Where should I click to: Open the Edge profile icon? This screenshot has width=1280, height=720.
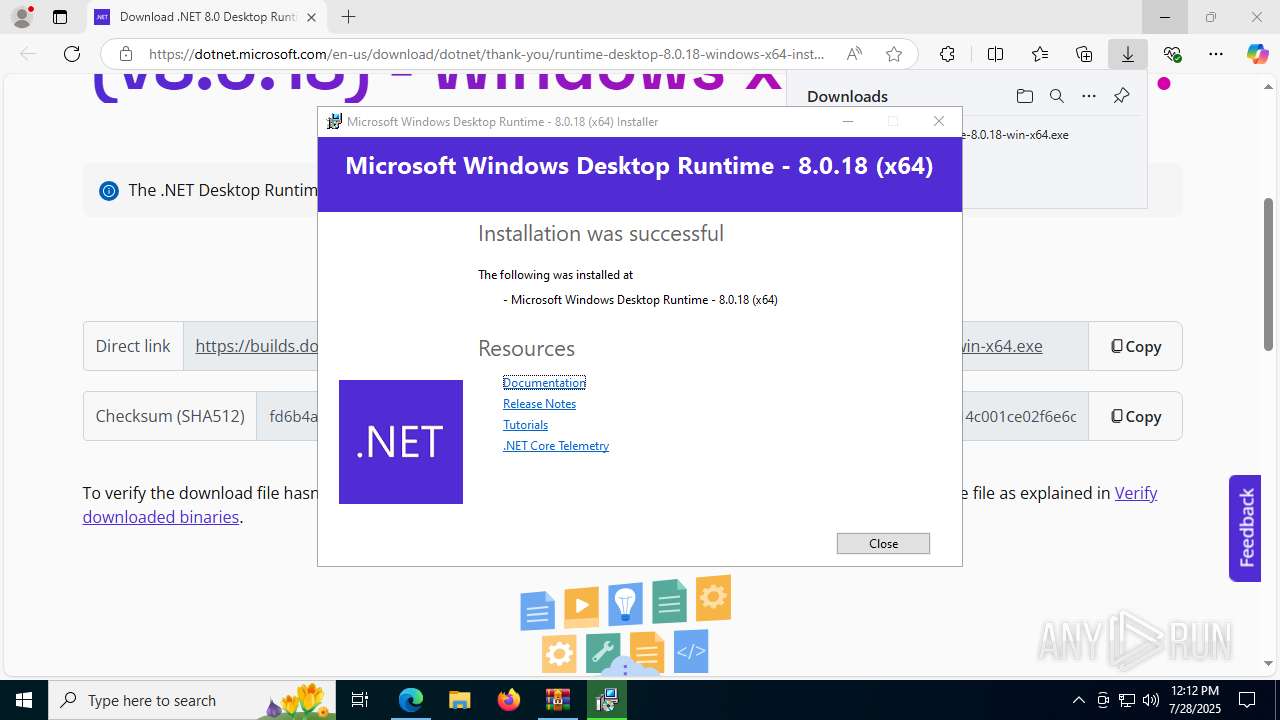click(x=22, y=17)
